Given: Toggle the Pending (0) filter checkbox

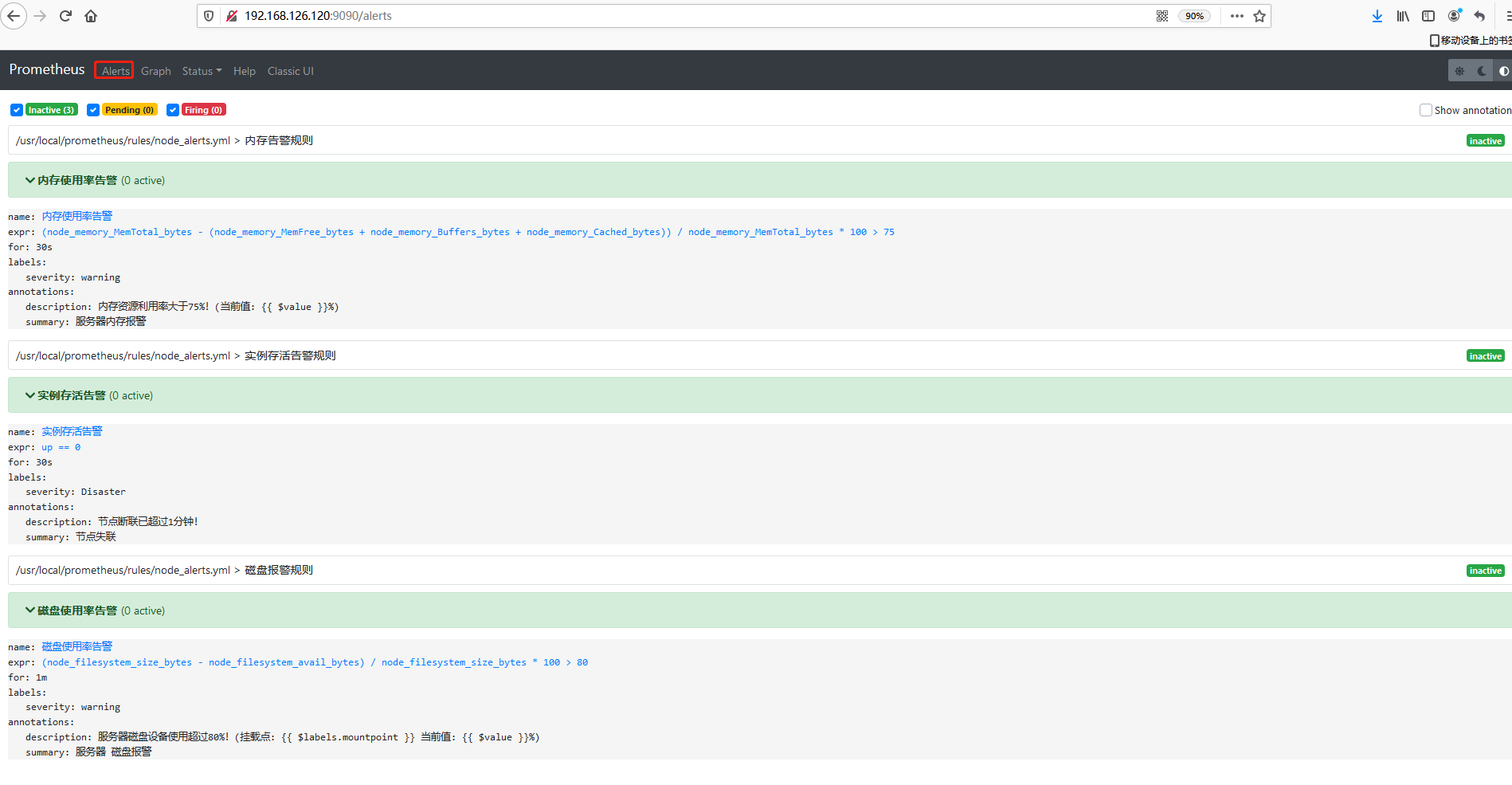Looking at the screenshot, I should pyautogui.click(x=93, y=110).
